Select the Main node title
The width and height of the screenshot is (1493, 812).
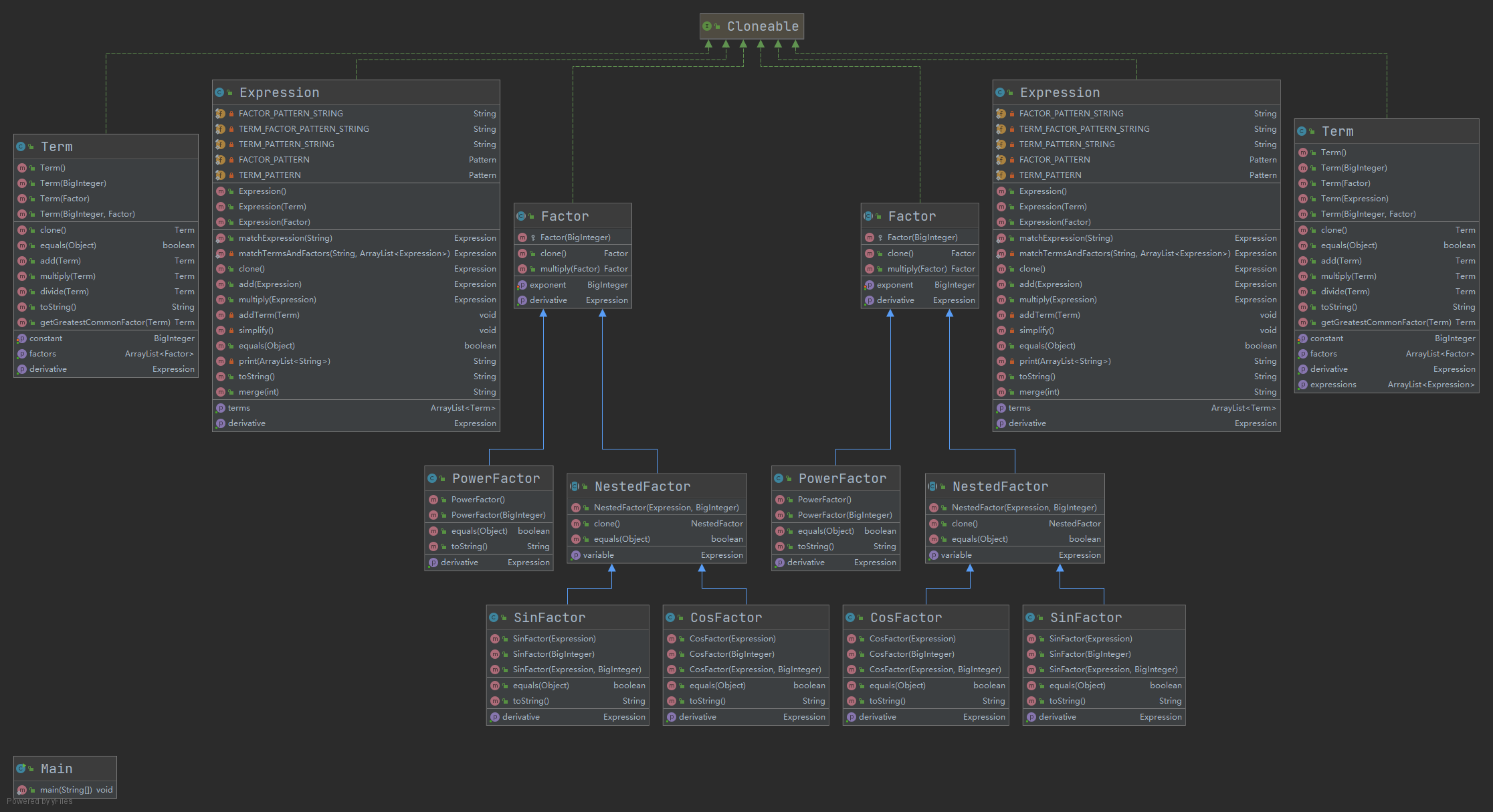pyautogui.click(x=56, y=769)
